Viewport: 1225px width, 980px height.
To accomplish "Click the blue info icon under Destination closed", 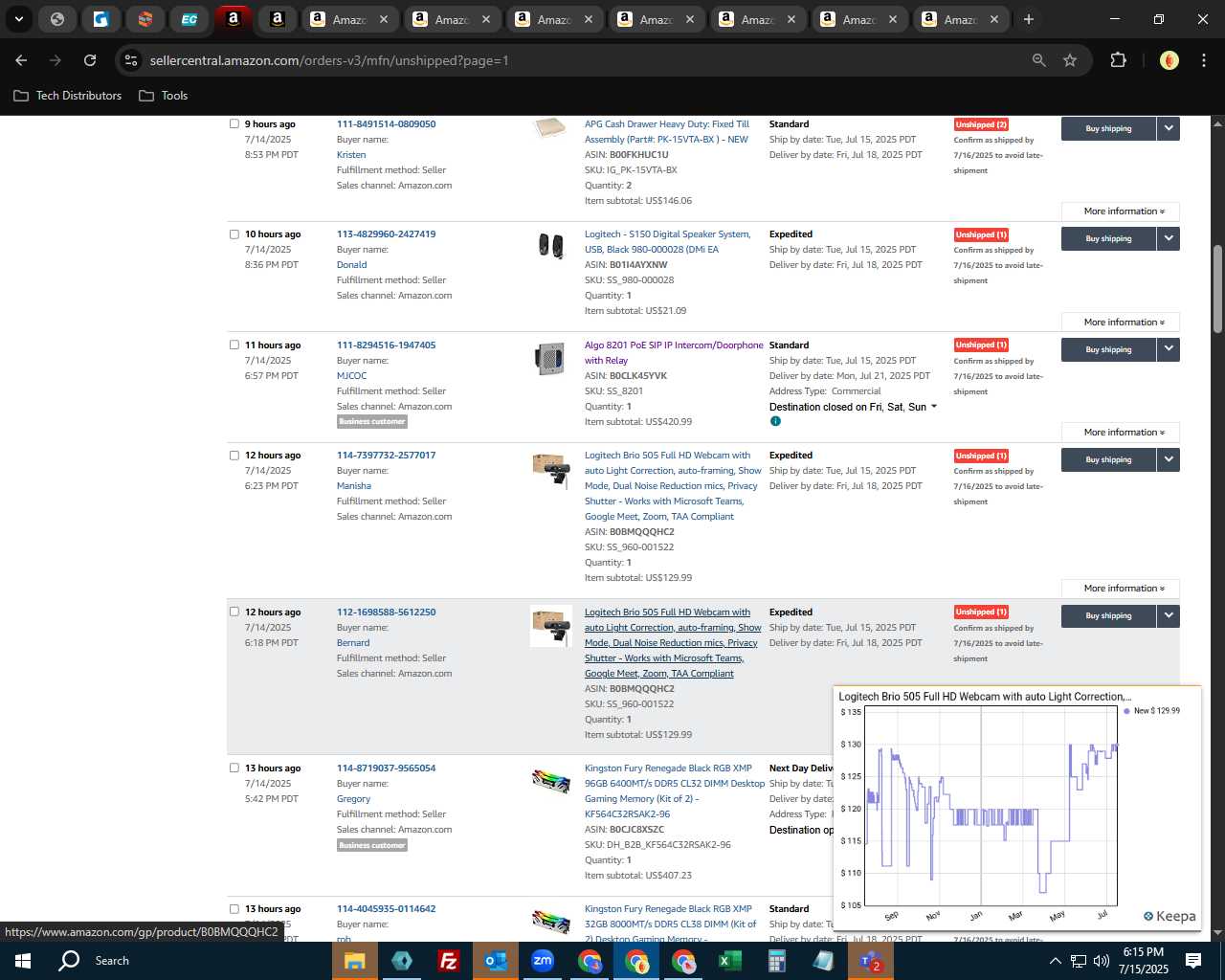I will point(775,421).
